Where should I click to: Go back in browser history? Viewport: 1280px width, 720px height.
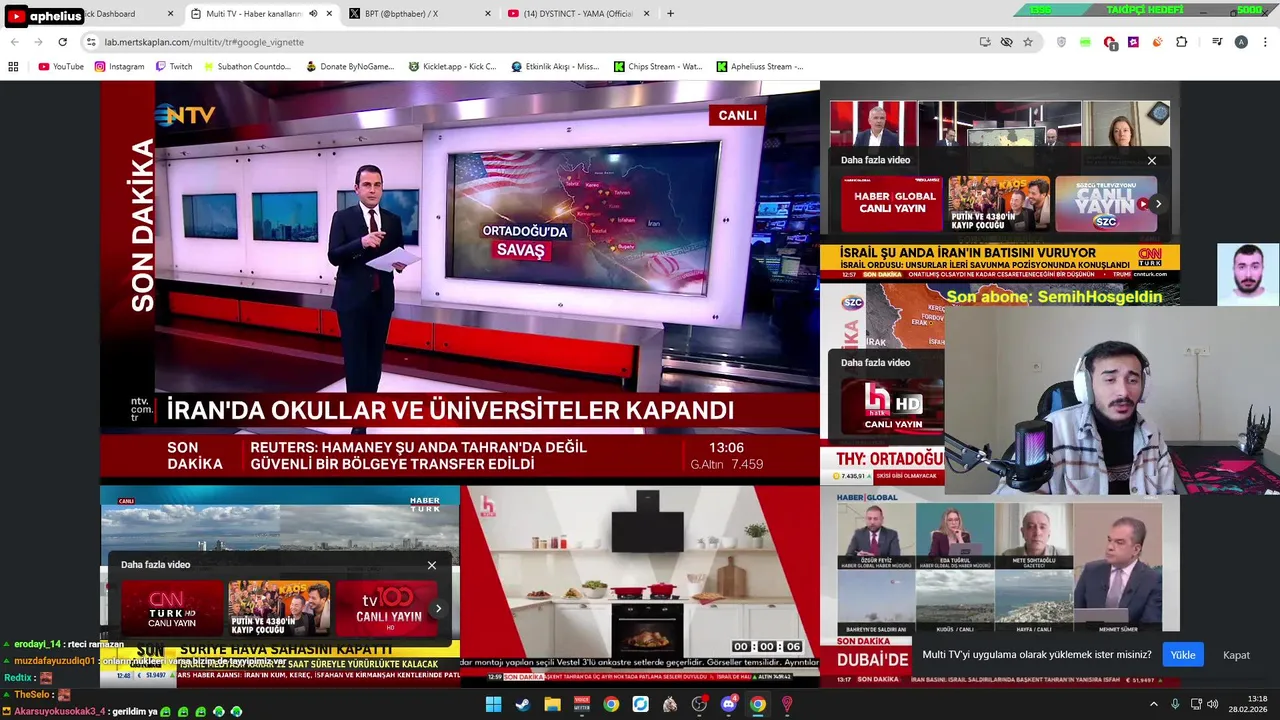(14, 42)
